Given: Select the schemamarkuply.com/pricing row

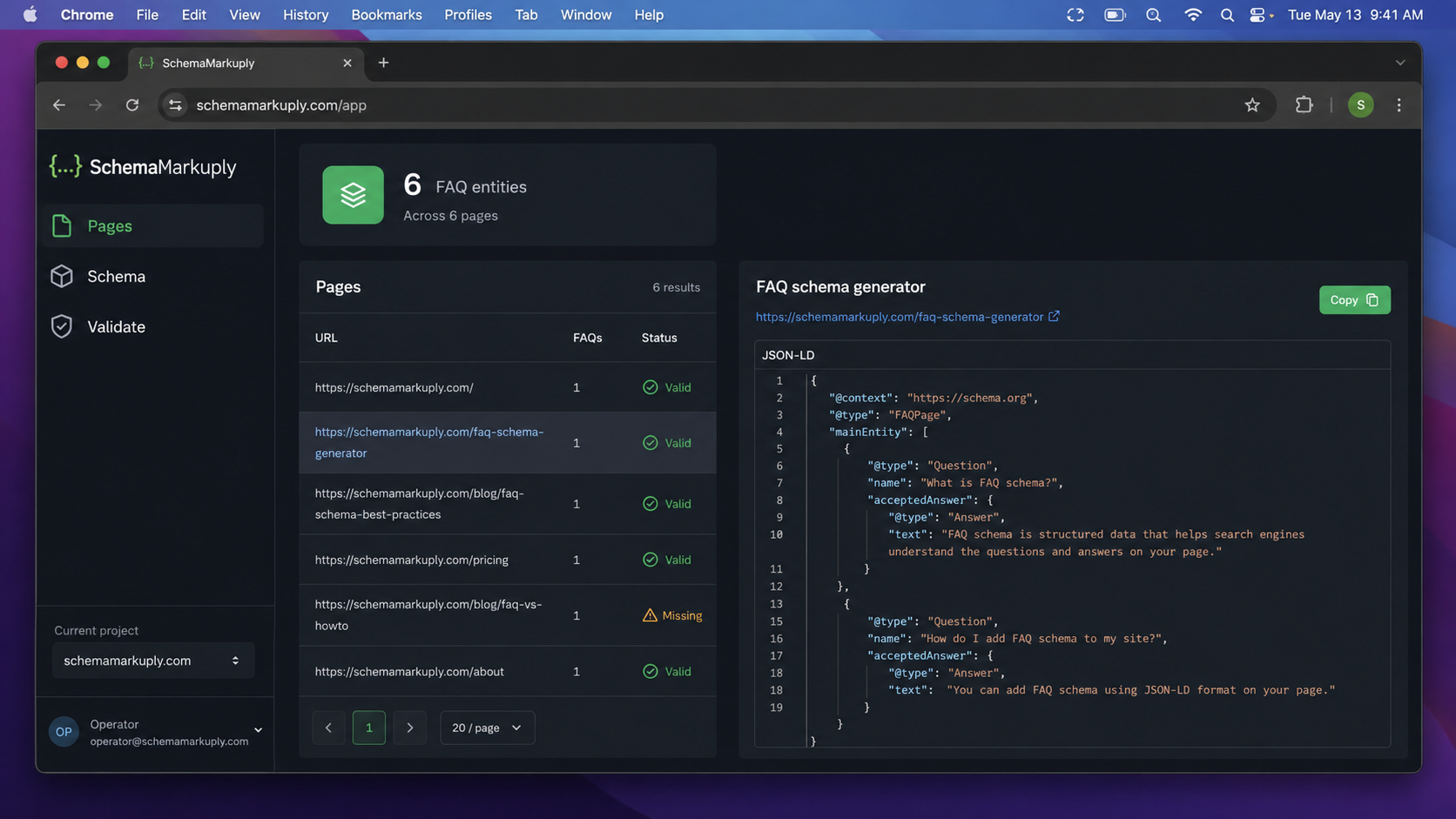Looking at the screenshot, I should [x=508, y=560].
